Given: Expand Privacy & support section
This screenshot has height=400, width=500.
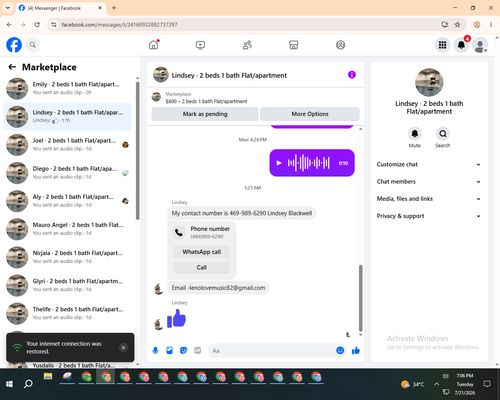Looking at the screenshot, I should click(429, 216).
